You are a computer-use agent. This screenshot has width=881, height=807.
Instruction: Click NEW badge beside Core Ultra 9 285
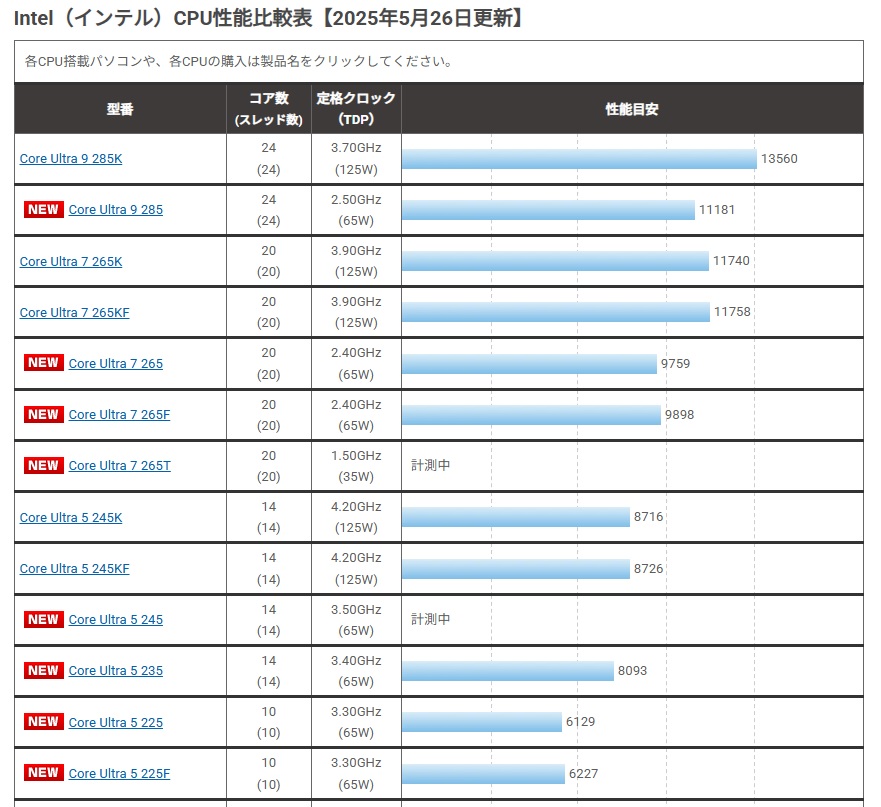[x=44, y=210]
